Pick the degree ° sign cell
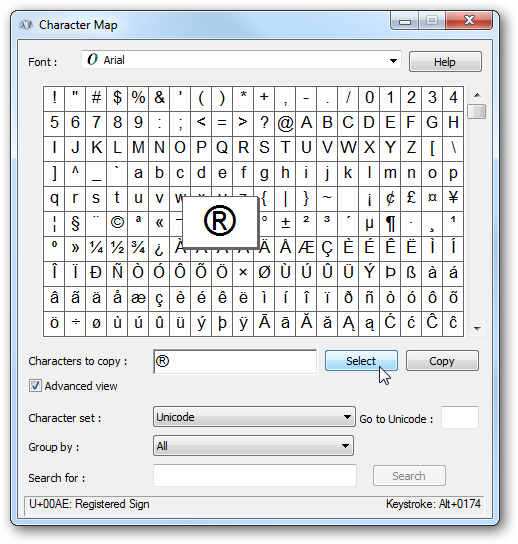The height and width of the screenshot is (544, 518). pos(264,223)
